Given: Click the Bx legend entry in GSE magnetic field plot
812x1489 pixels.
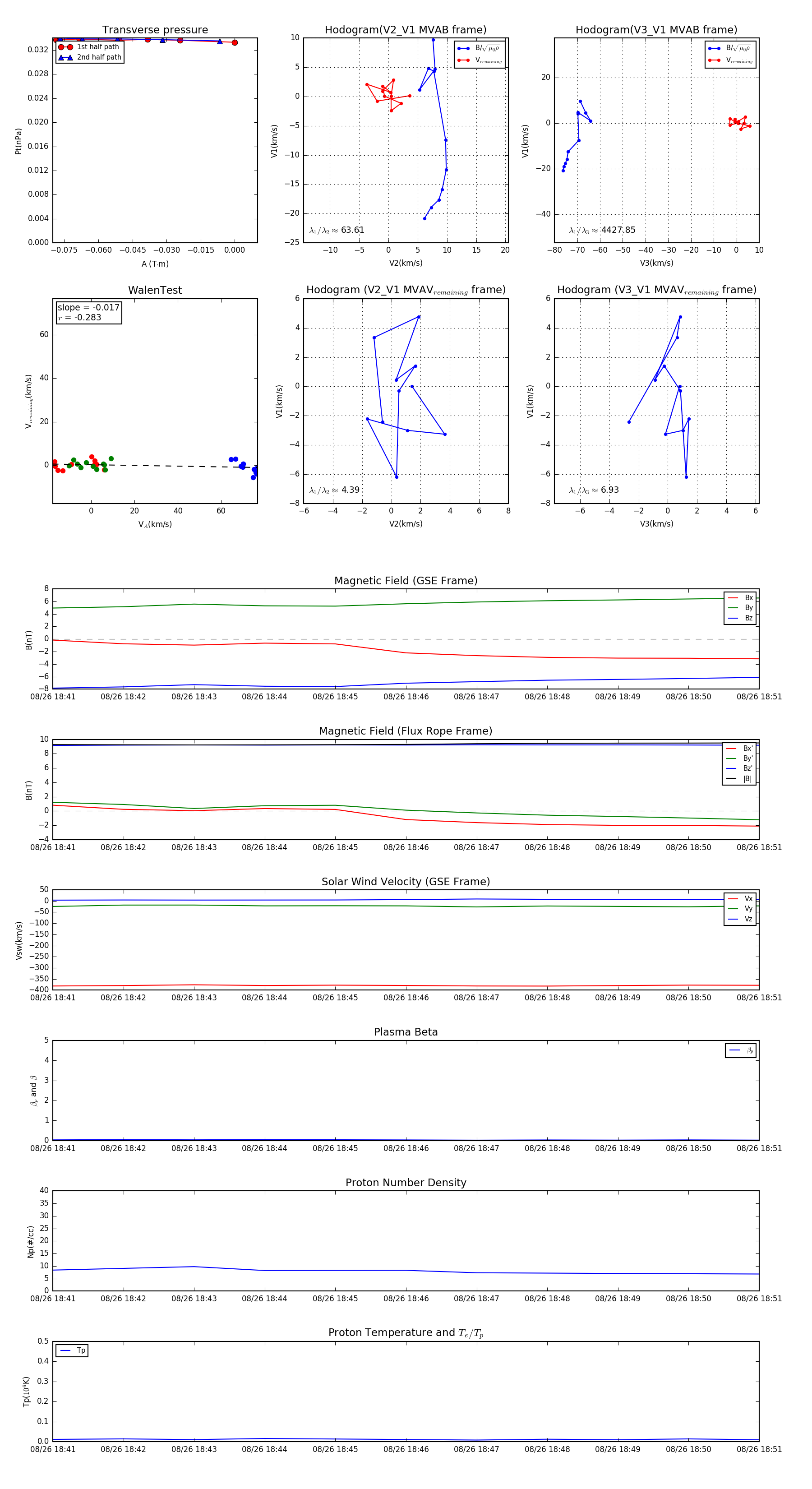Looking at the screenshot, I should [740, 598].
